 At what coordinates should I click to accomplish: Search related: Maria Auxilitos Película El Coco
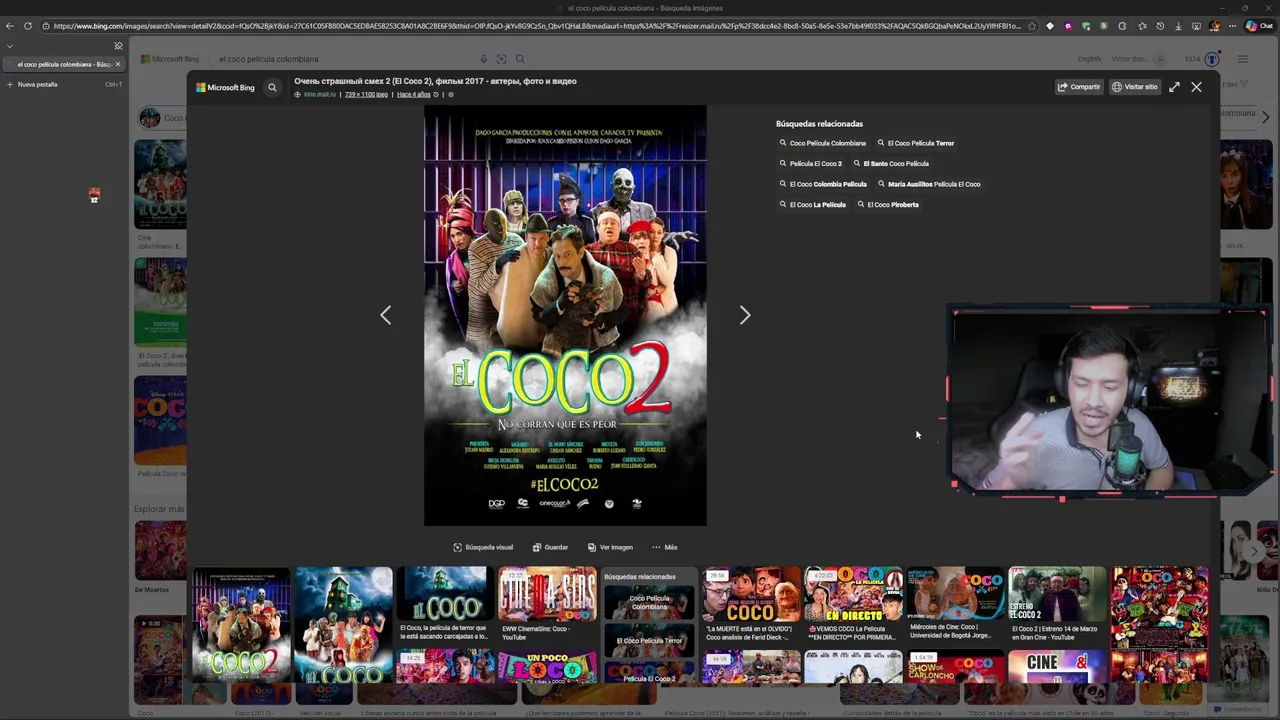coord(929,184)
